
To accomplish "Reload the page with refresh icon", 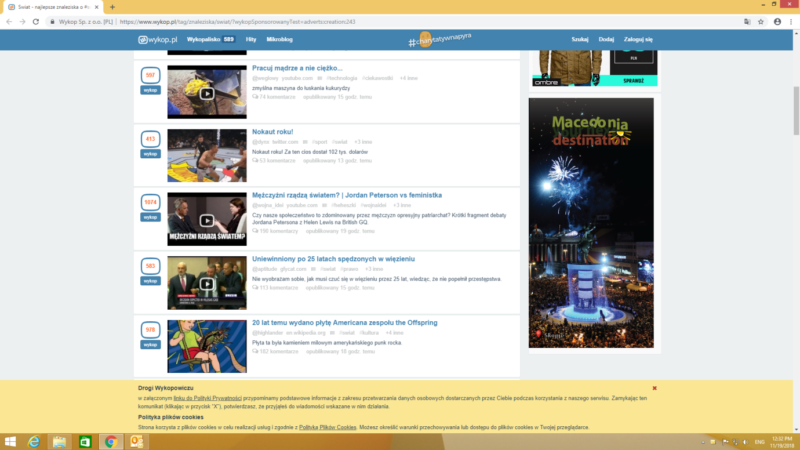I will 36,21.
